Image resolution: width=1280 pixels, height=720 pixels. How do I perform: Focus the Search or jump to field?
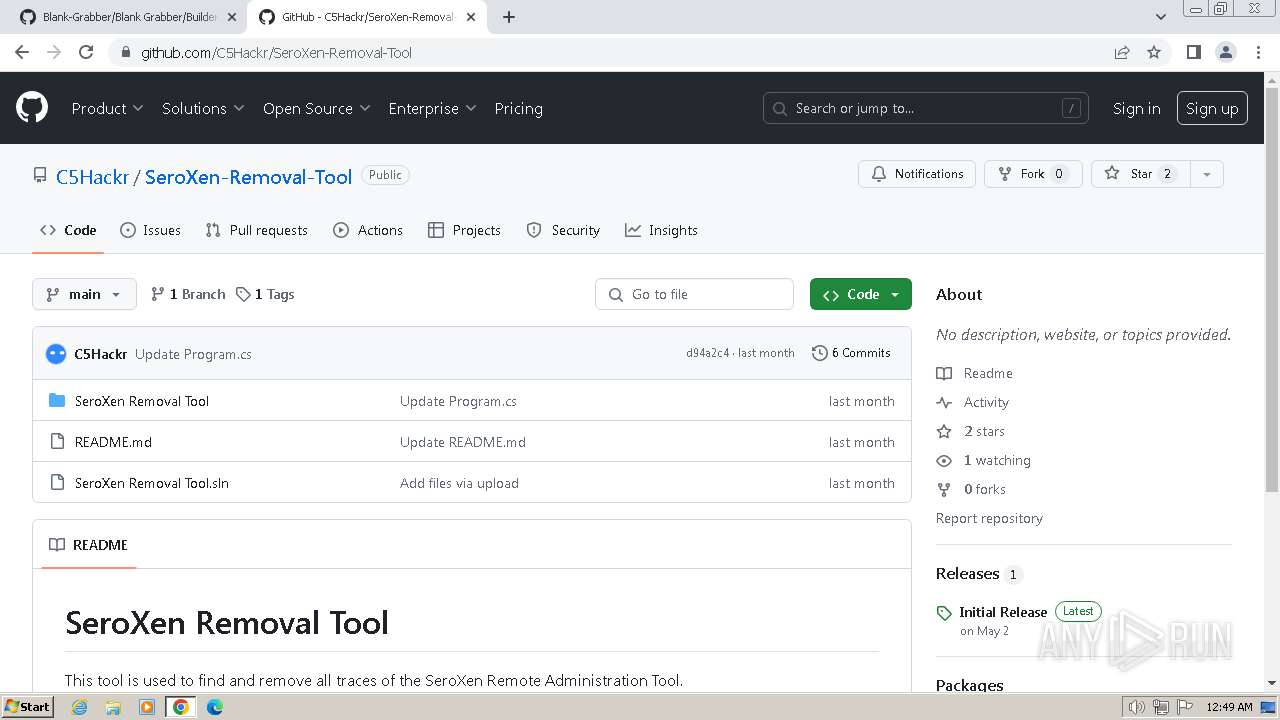click(x=926, y=108)
